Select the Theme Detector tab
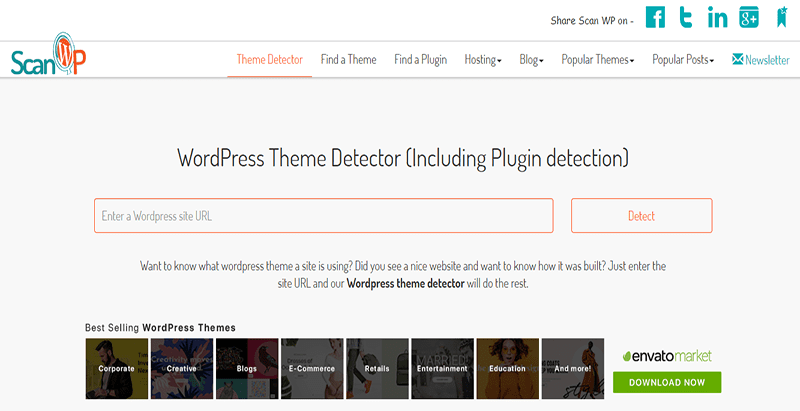This screenshot has width=800, height=411. coord(269,60)
